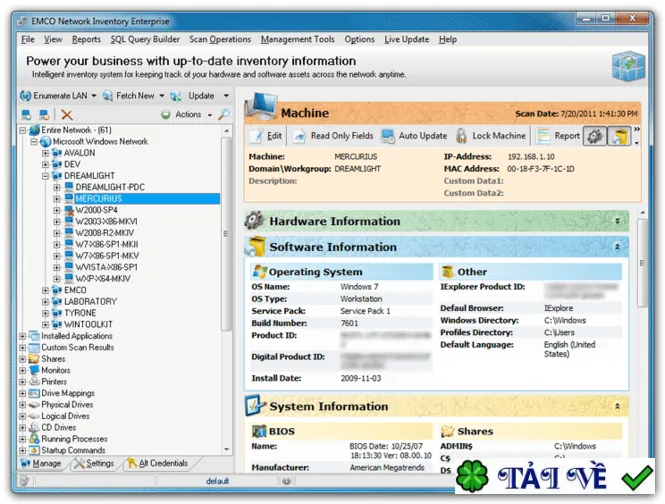Show more Machine toolbar items chevron

637,129
